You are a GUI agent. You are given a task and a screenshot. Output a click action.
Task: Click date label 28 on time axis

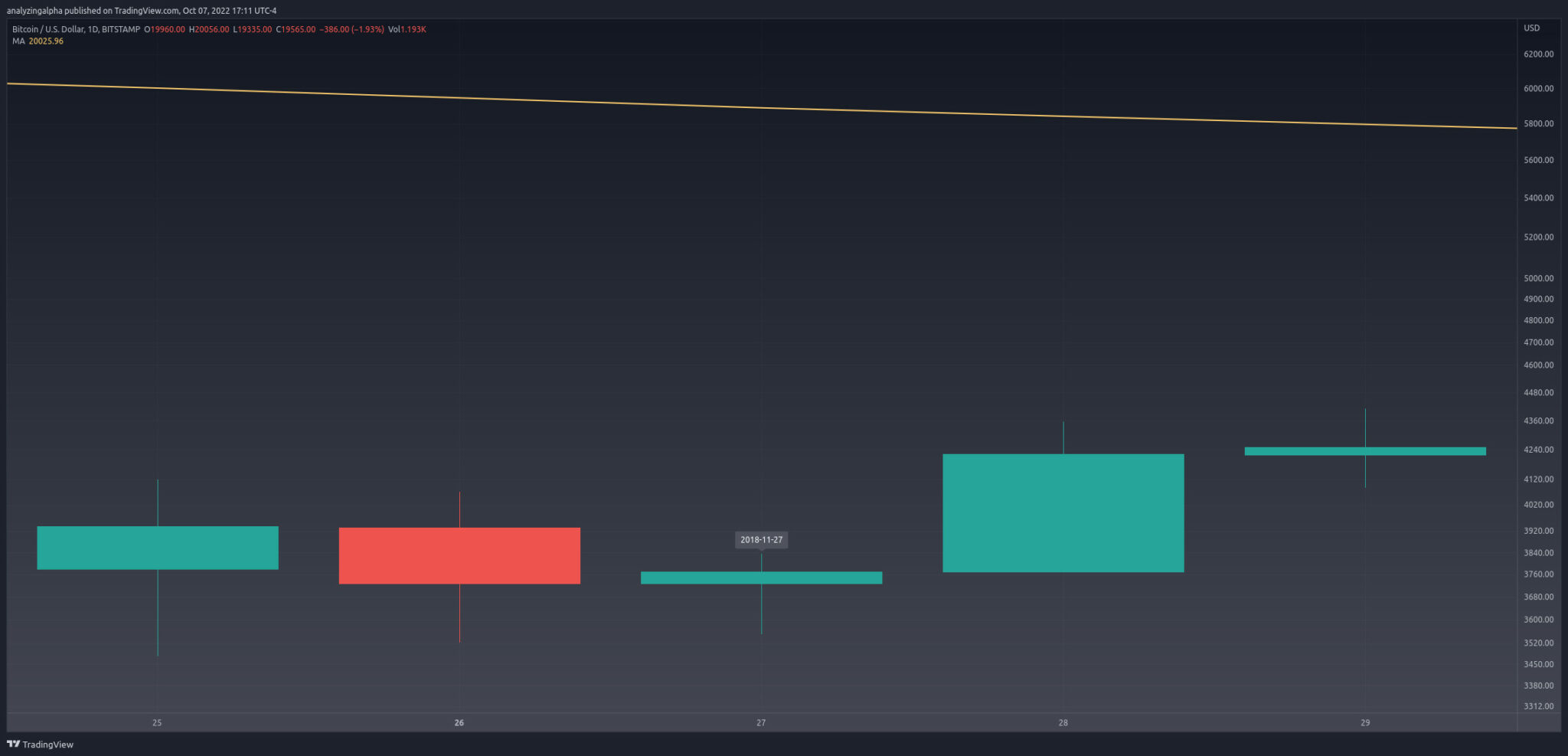tap(1063, 722)
